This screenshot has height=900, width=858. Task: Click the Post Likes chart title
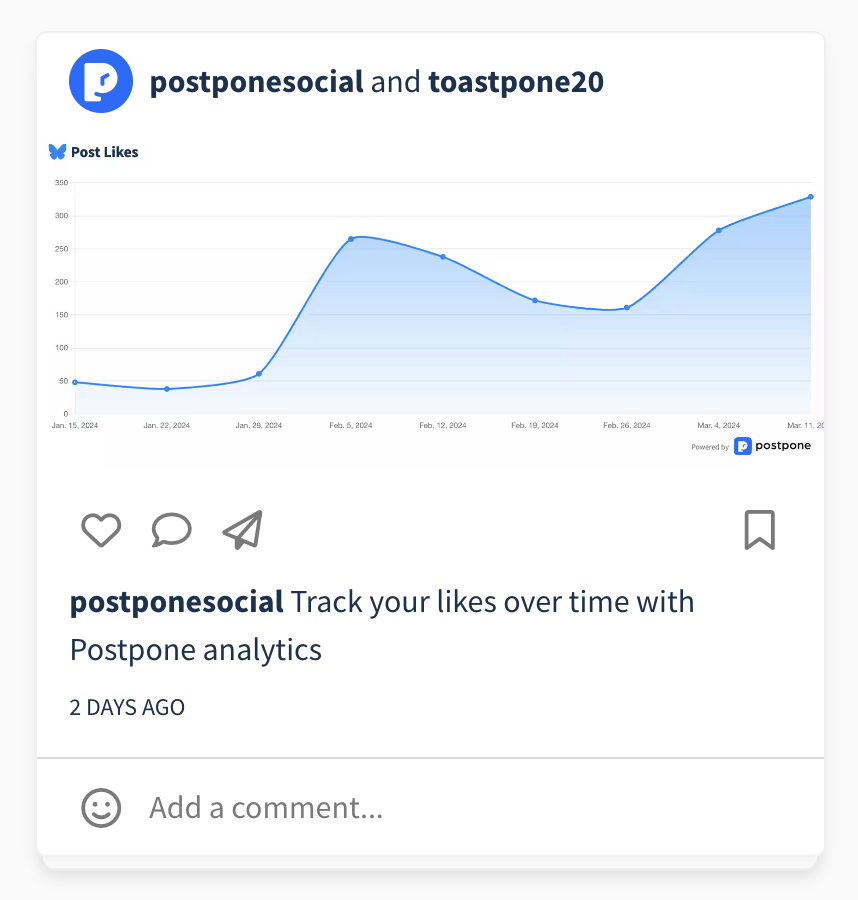pos(104,152)
